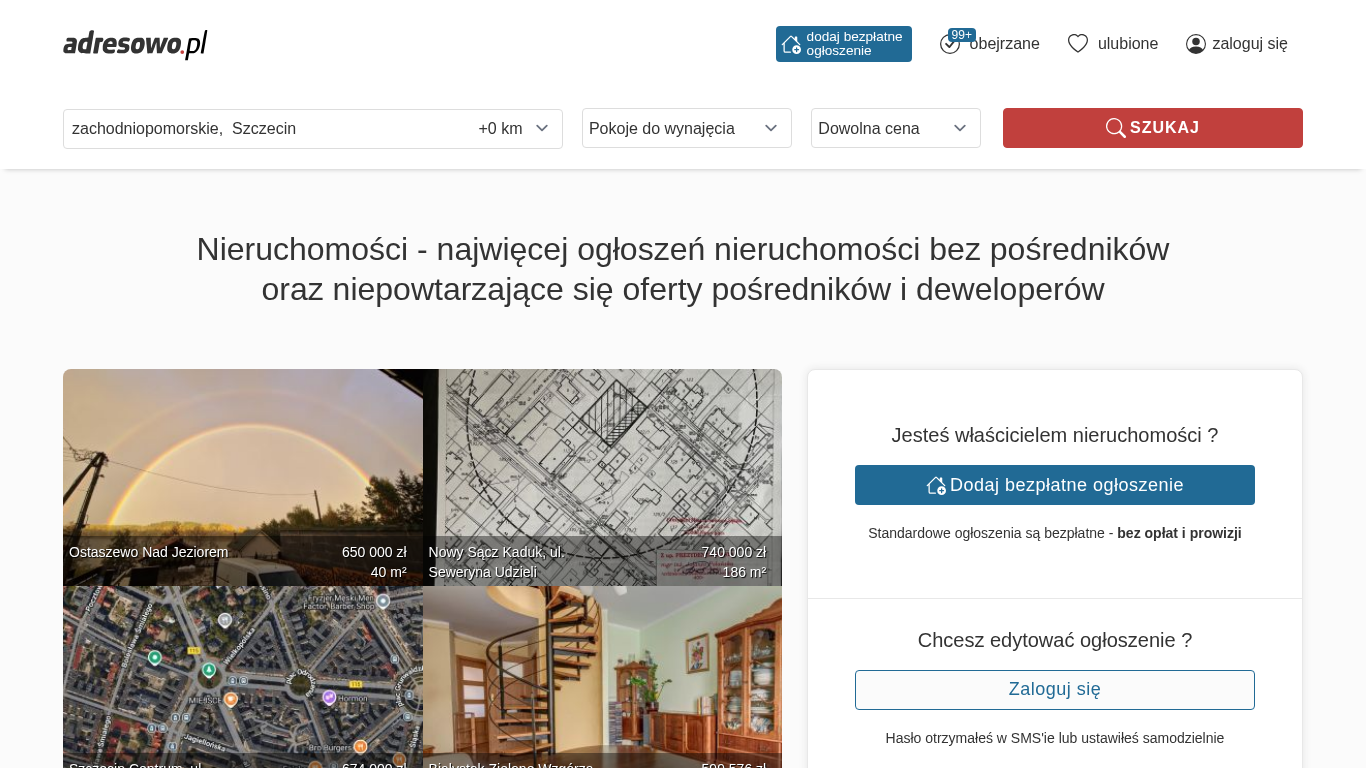The height and width of the screenshot is (768, 1366).
Task: Click the 99+ viewed badge
Action: [962, 35]
